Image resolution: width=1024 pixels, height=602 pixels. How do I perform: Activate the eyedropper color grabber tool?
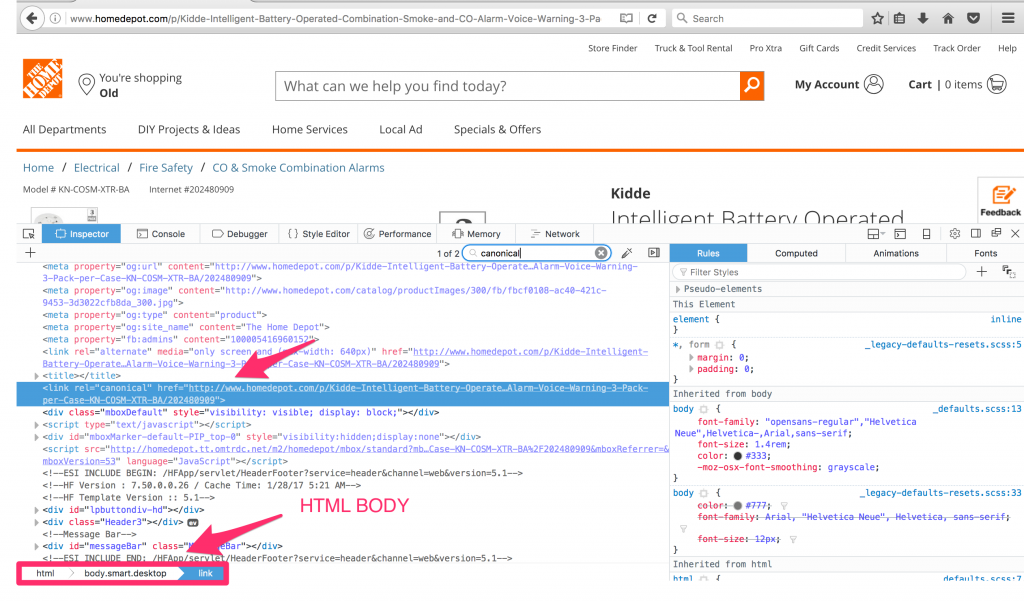(627, 253)
